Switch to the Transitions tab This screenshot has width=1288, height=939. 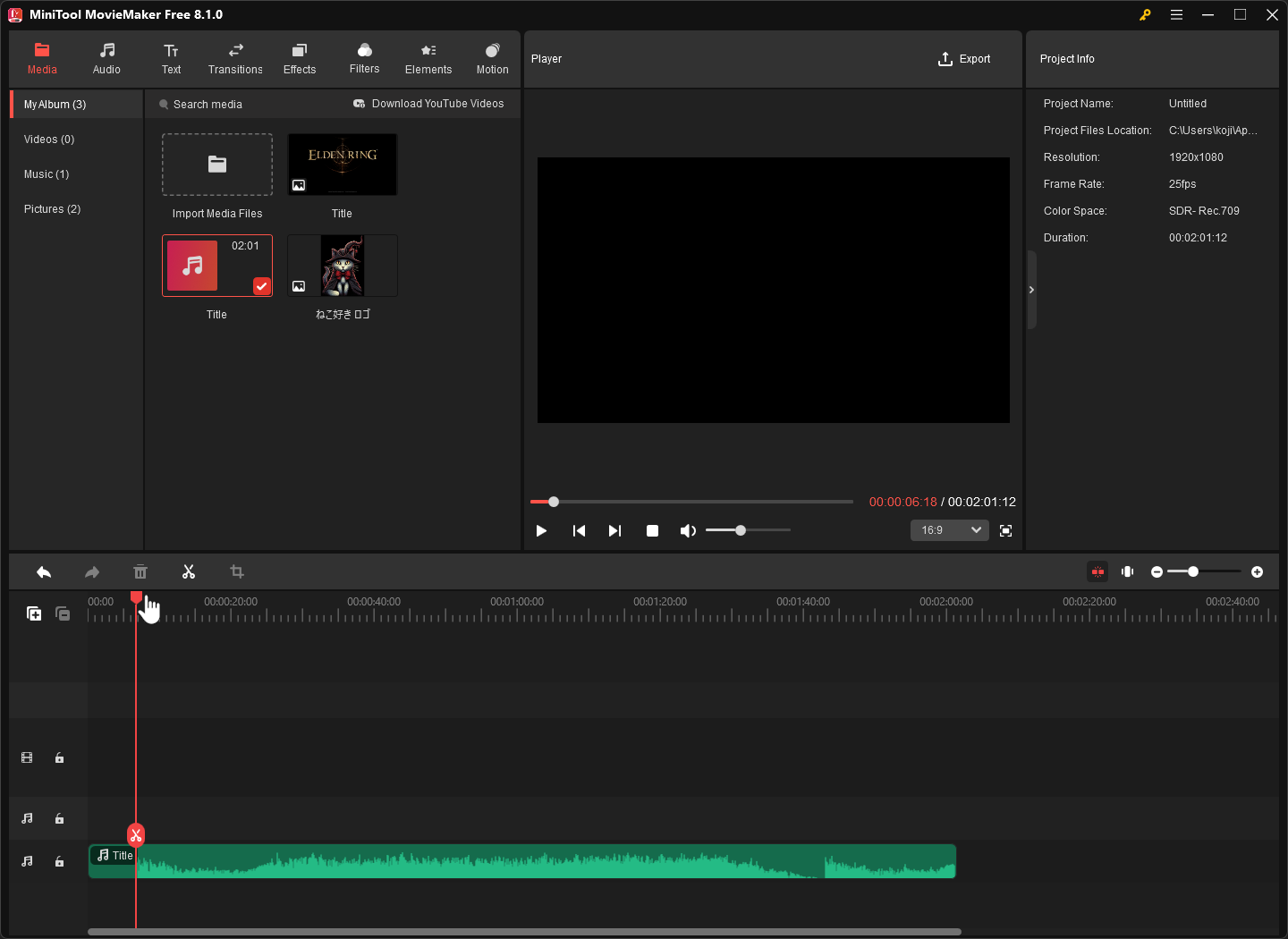click(x=235, y=59)
